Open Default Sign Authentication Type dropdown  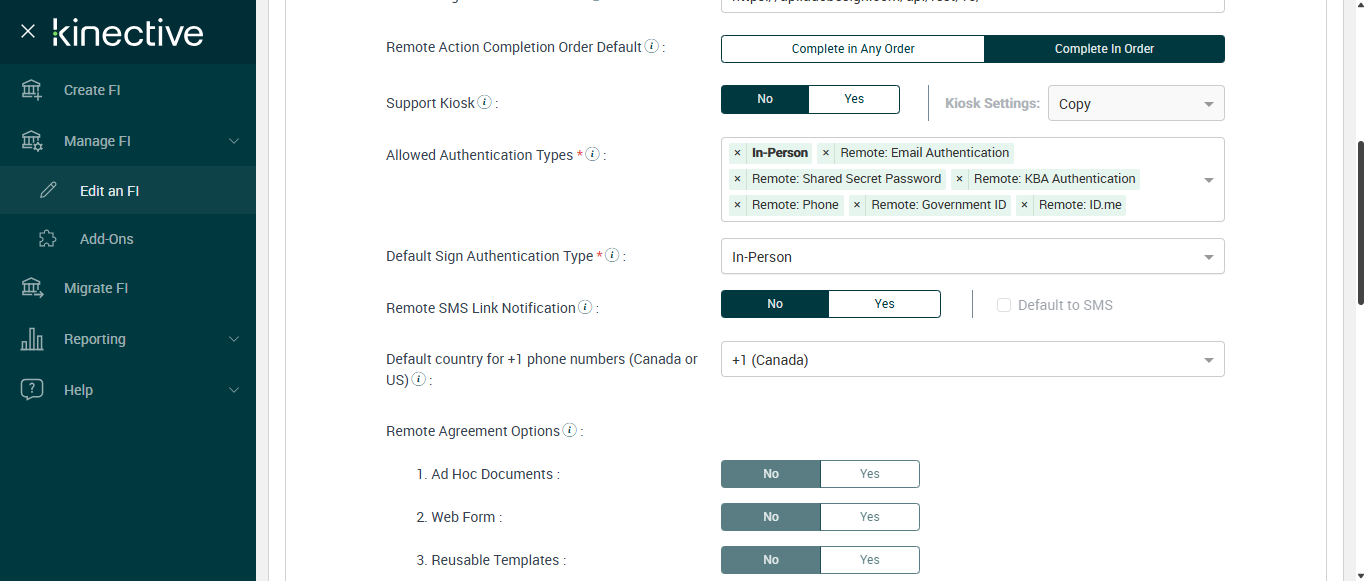pyautogui.click(x=972, y=257)
